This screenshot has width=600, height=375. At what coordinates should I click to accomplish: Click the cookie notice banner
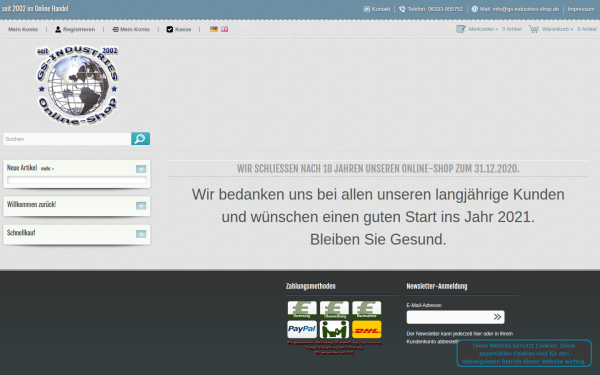coord(523,353)
